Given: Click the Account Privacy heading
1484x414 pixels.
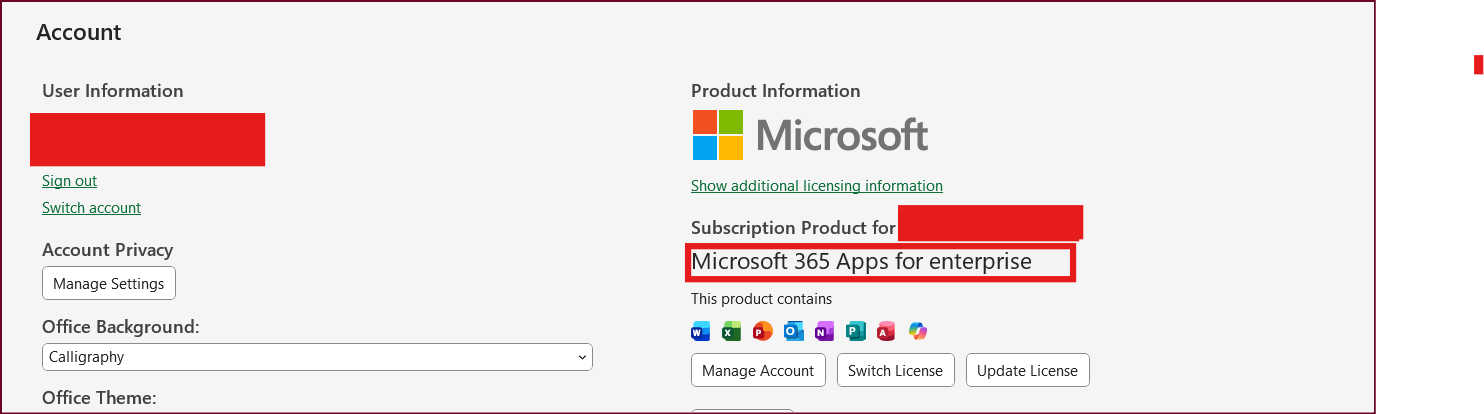Looking at the screenshot, I should pyautogui.click(x=108, y=250).
